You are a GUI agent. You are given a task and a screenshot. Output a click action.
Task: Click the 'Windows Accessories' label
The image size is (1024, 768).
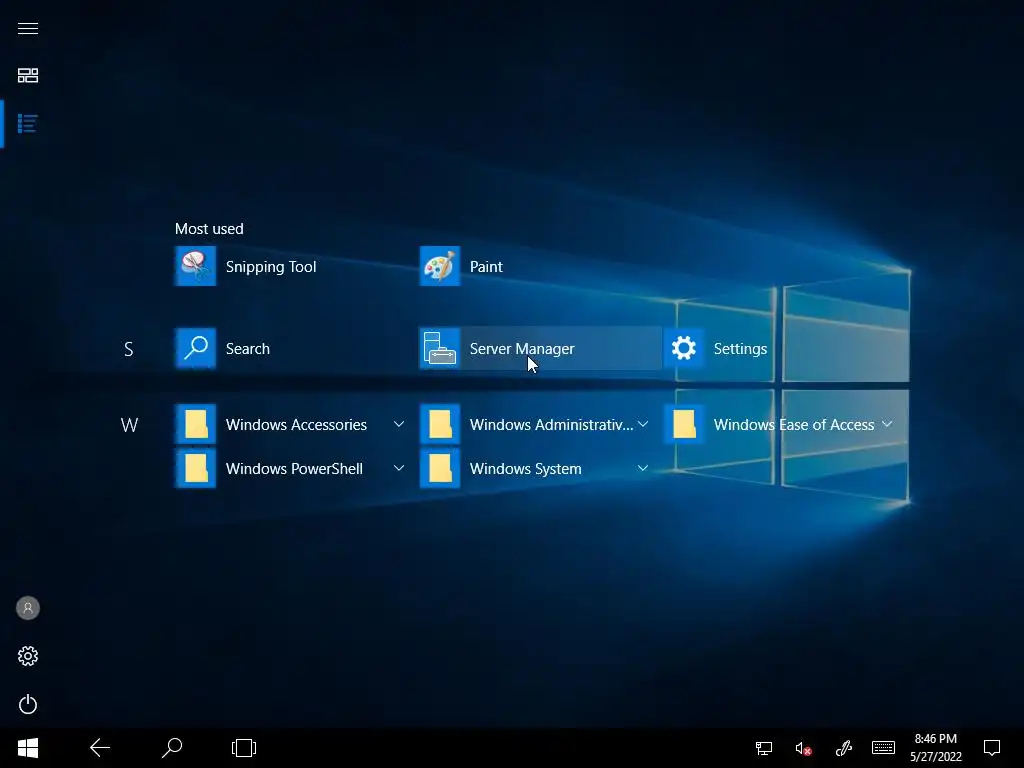pos(296,424)
